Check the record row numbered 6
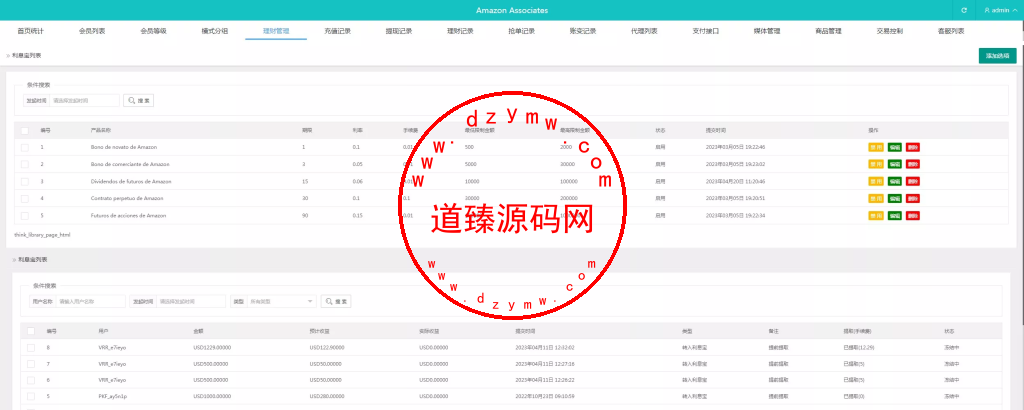The height and width of the screenshot is (410, 1024). tap(31, 380)
